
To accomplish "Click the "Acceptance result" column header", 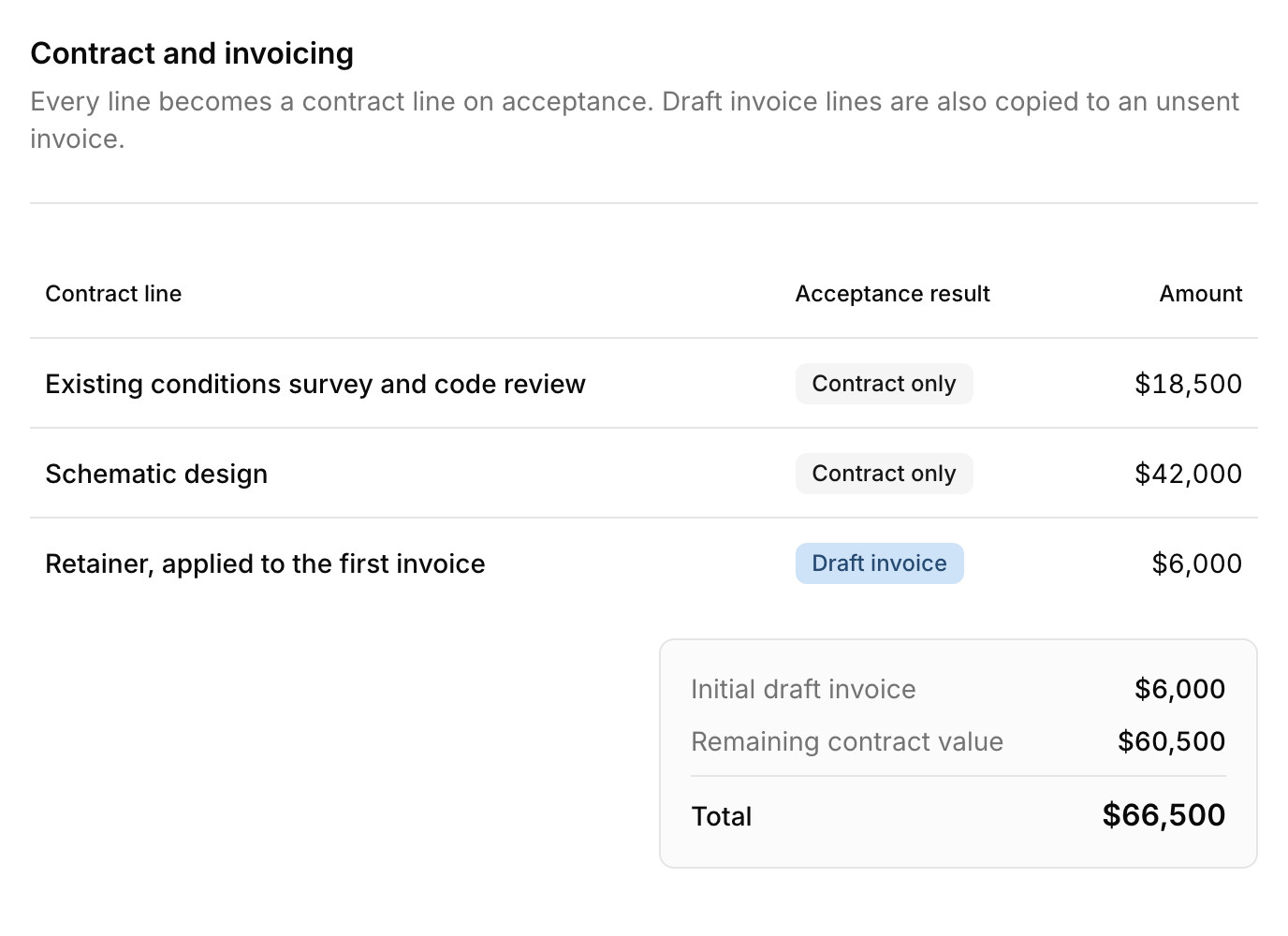I will pyautogui.click(x=892, y=294).
